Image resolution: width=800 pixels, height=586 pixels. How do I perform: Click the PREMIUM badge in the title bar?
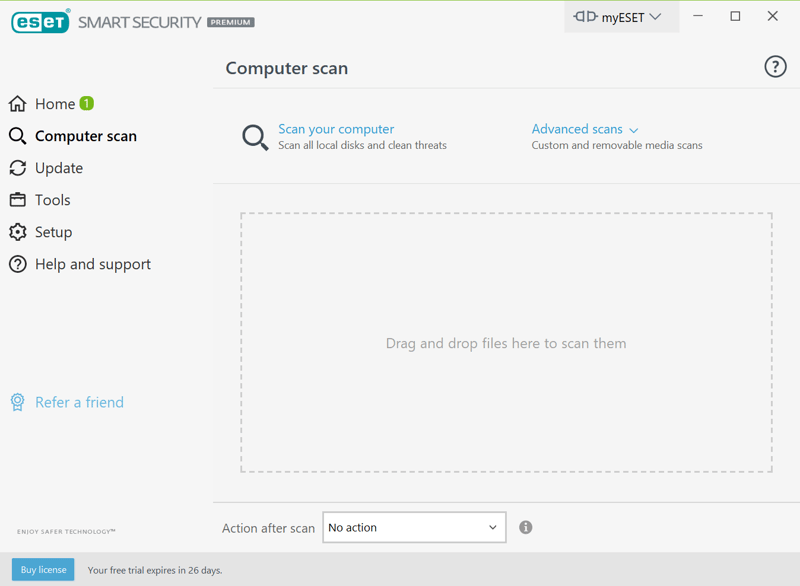(x=231, y=22)
